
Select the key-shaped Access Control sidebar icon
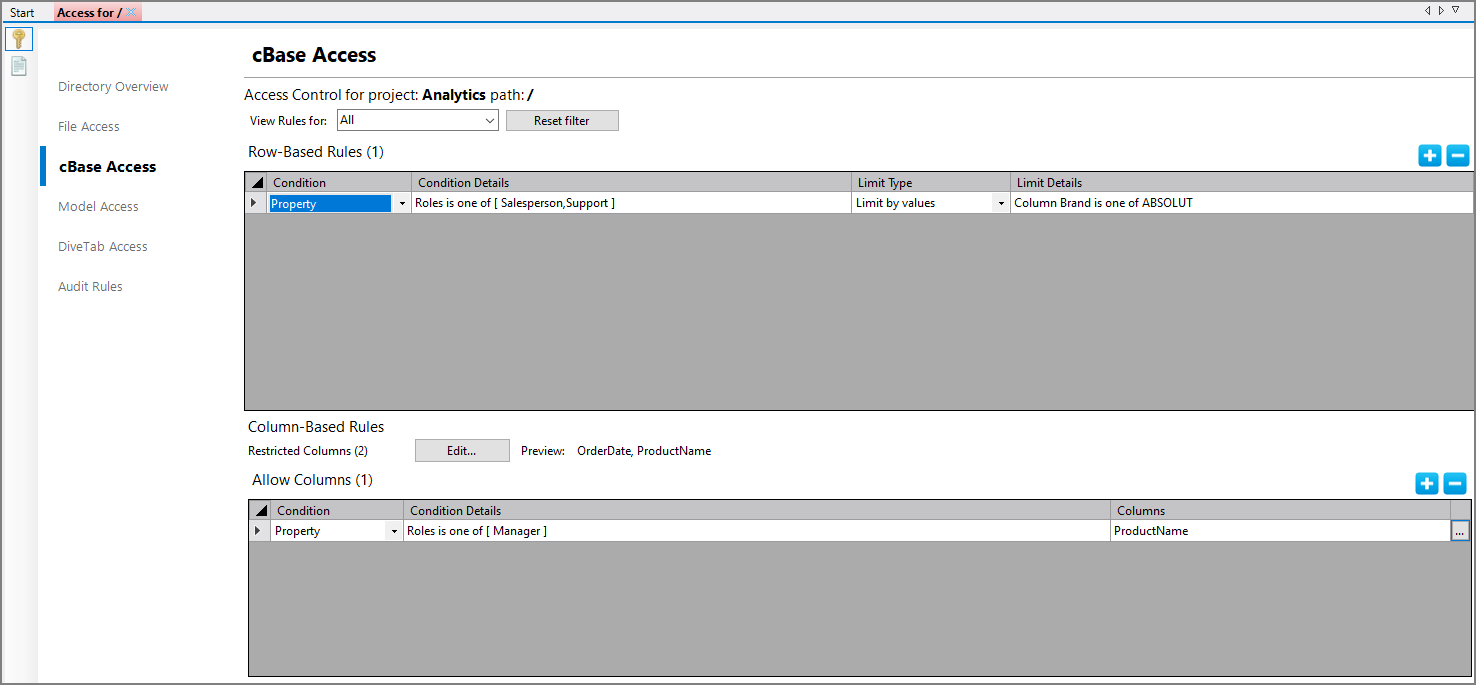18,38
